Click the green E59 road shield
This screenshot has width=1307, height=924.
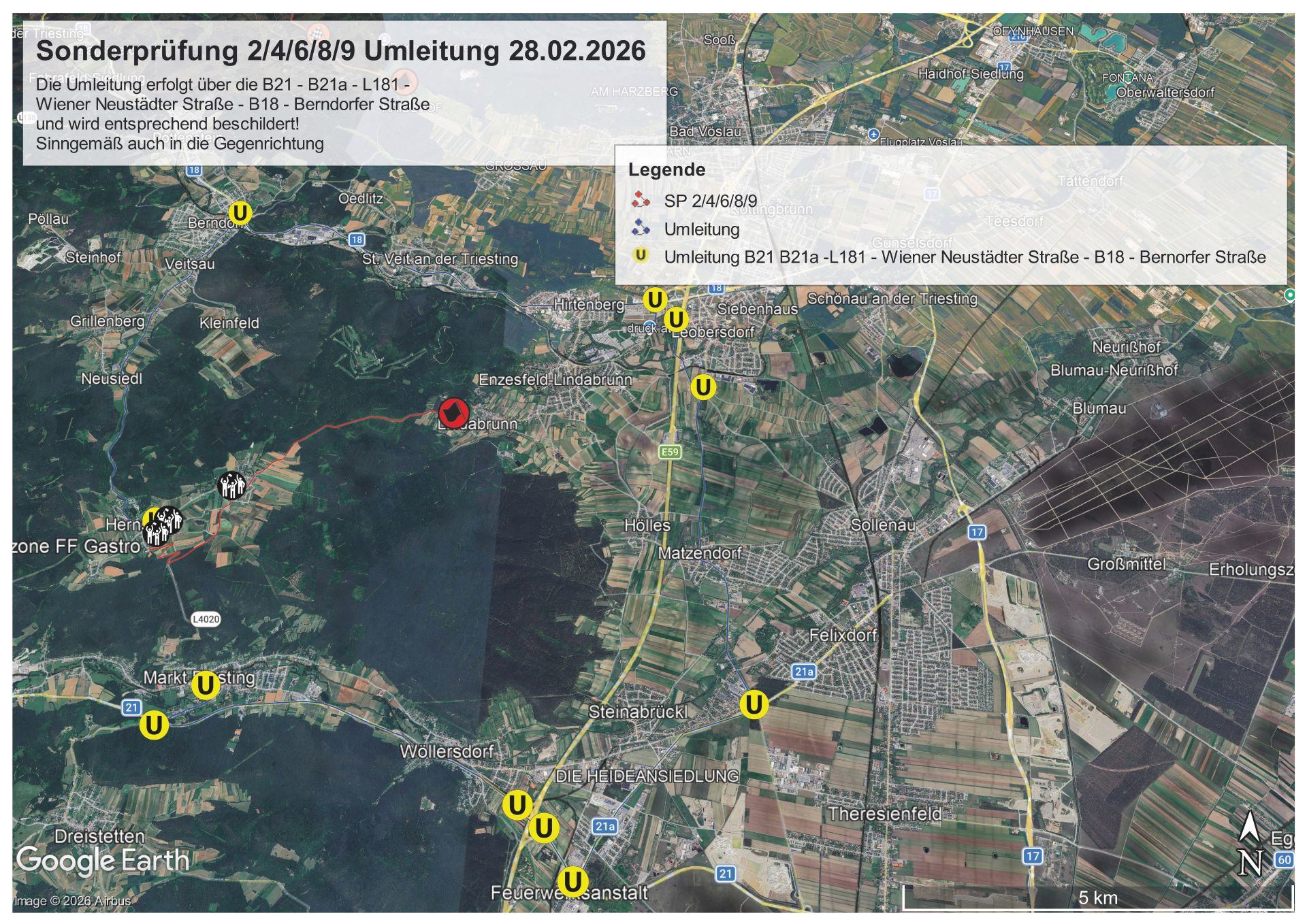(x=670, y=451)
